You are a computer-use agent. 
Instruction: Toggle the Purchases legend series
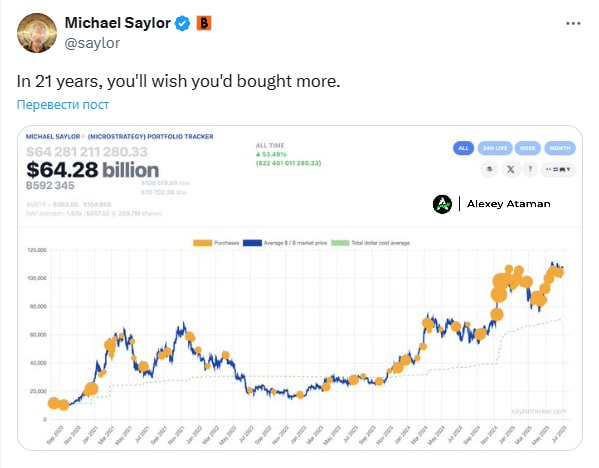coord(216,243)
